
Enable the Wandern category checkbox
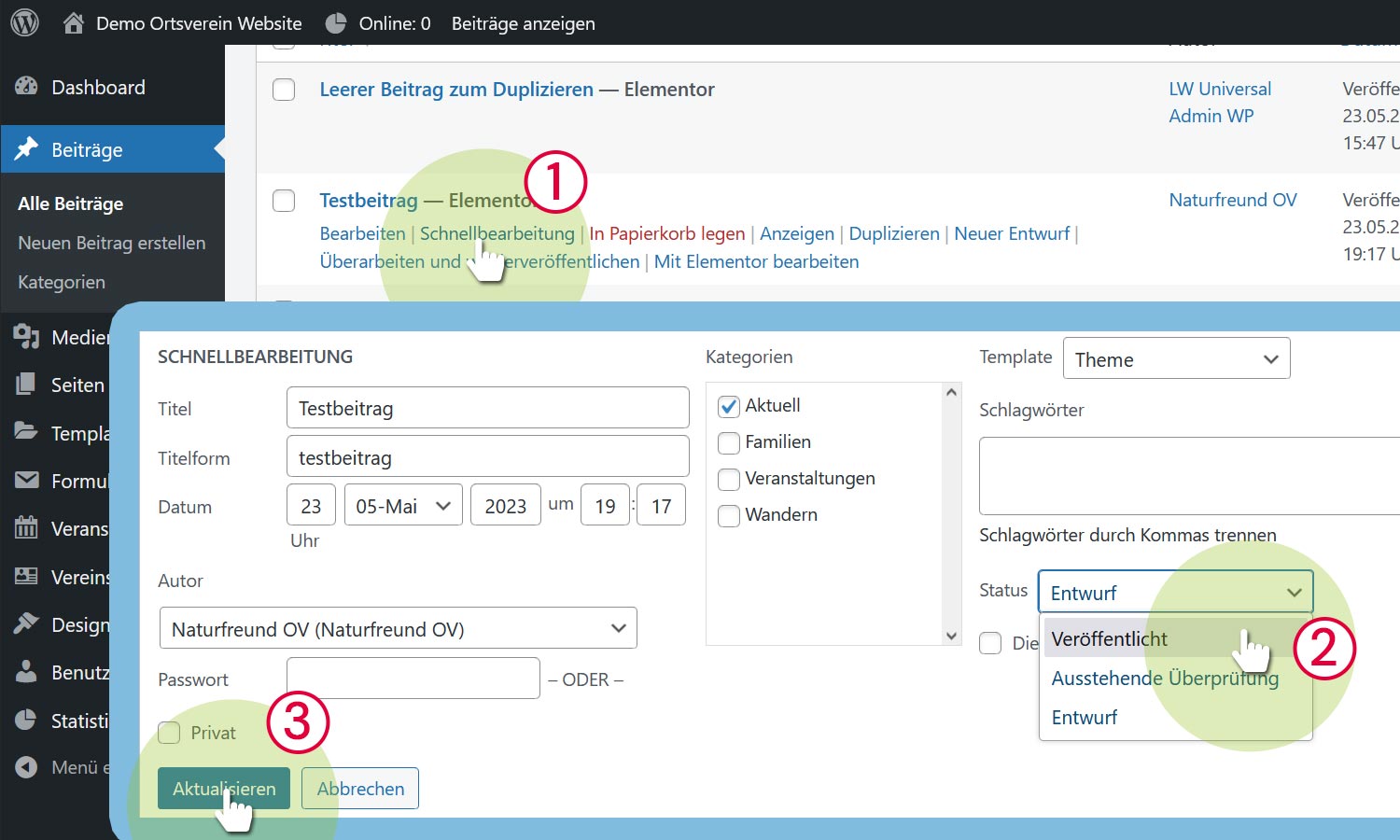click(x=729, y=515)
